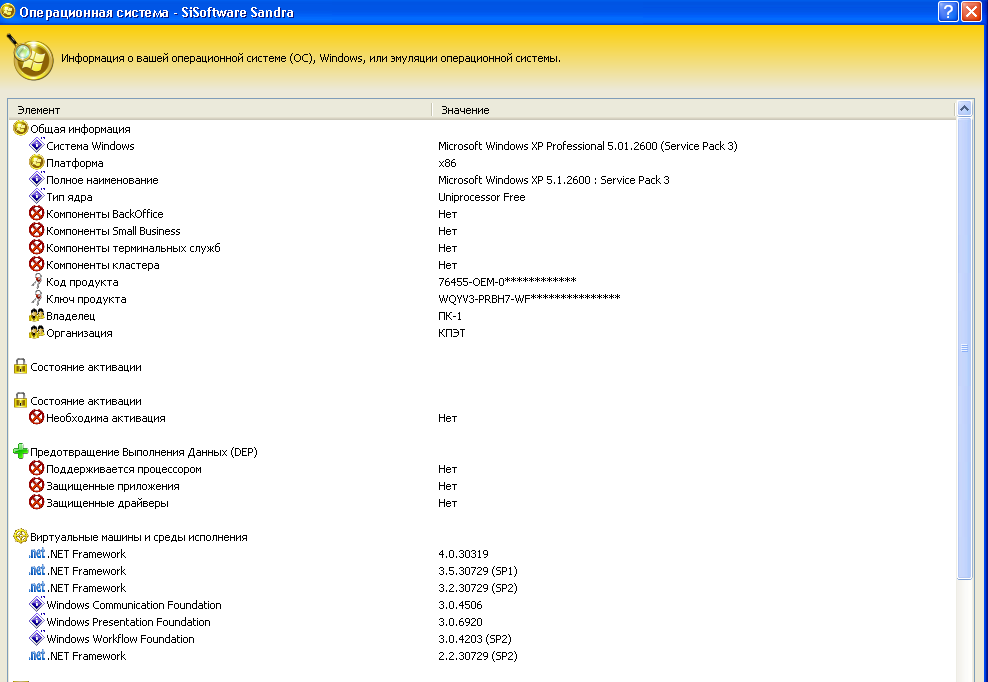The image size is (988, 682).
Task: Select the 'Общая информация' group label
Action: point(81,129)
